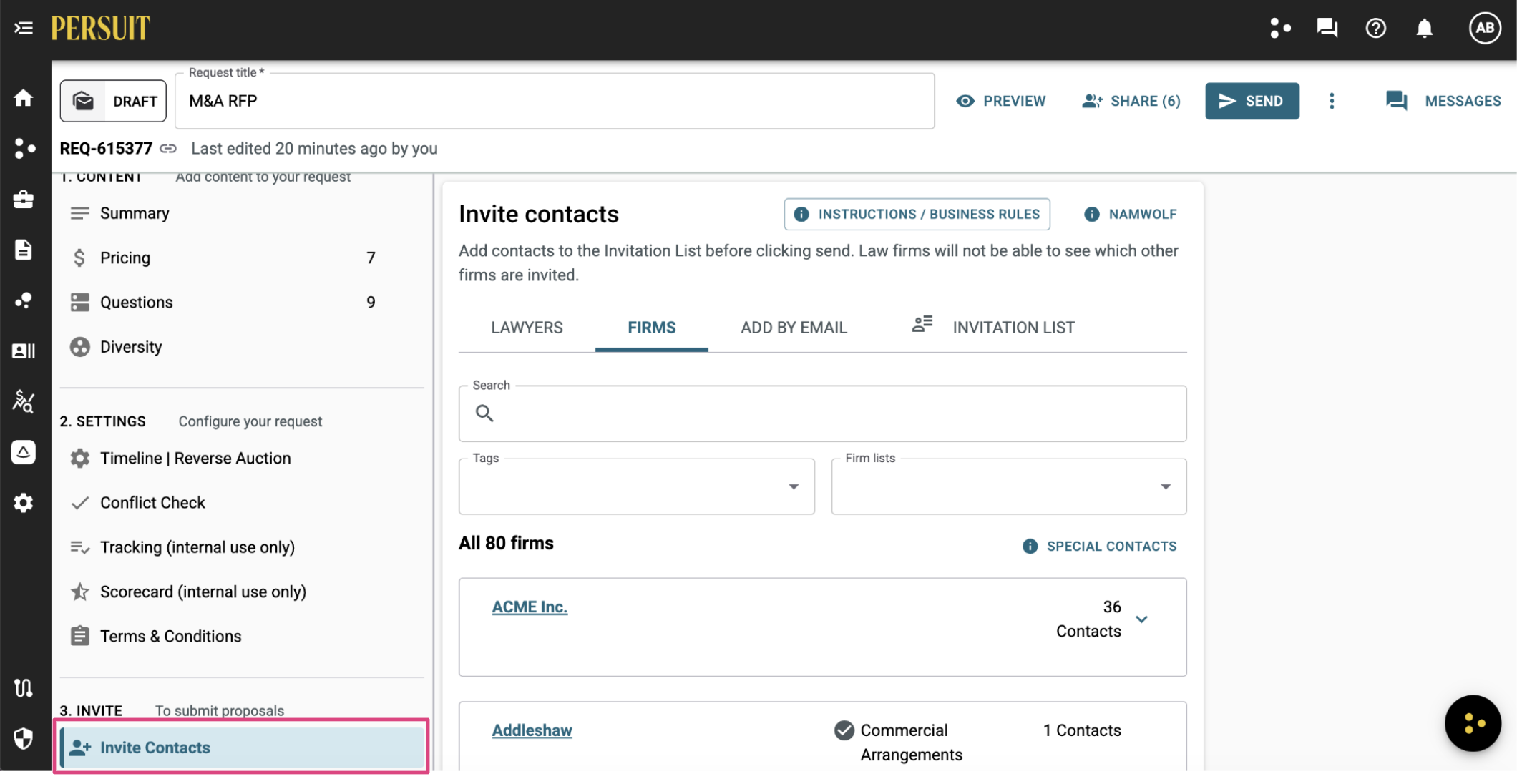Image resolution: width=1517 pixels, height=784 pixels.
Task: Click the Addleshaw Commercial Arrangements checkmark
Action: [x=844, y=730]
